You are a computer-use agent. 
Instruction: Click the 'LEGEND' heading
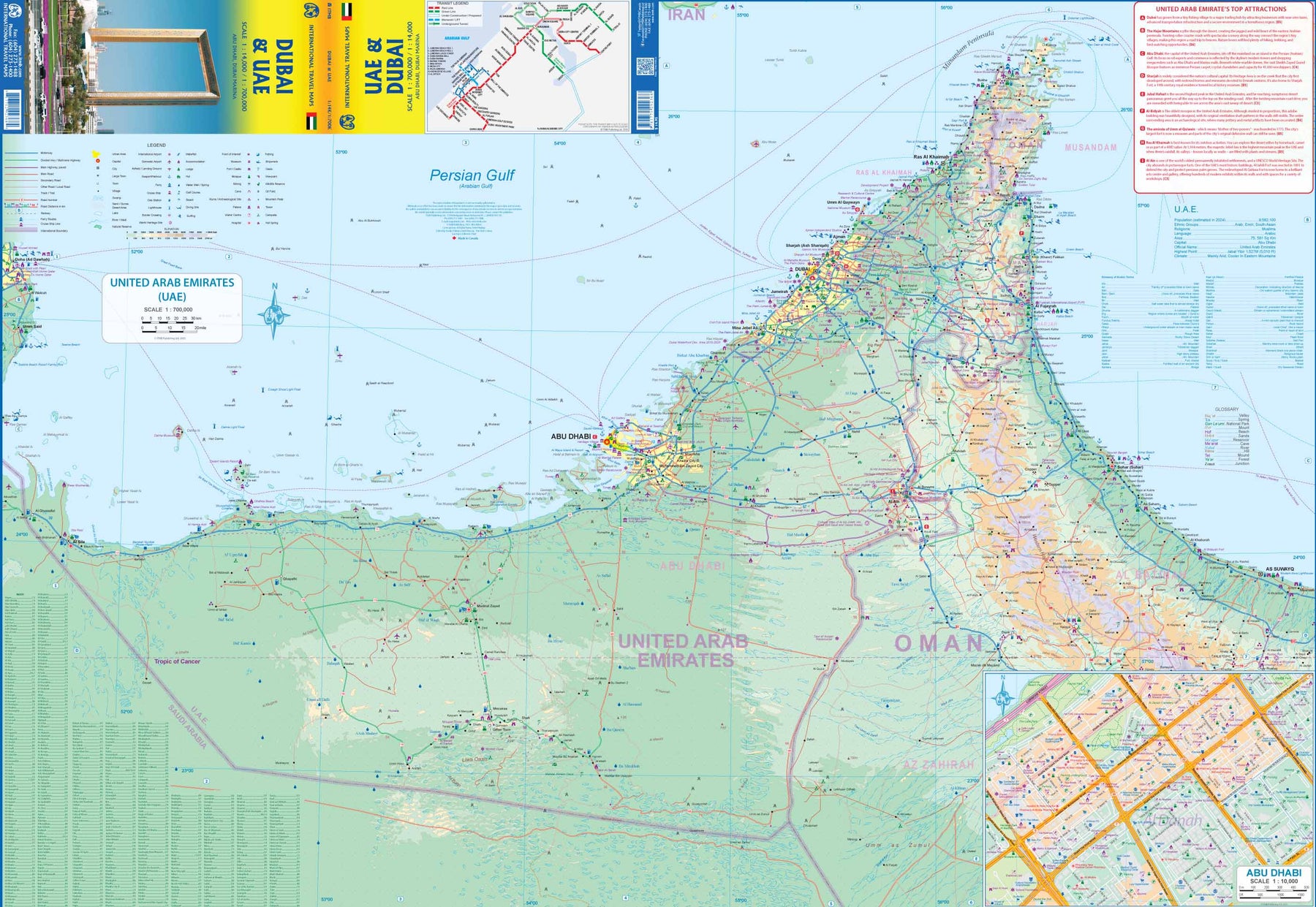(156, 145)
